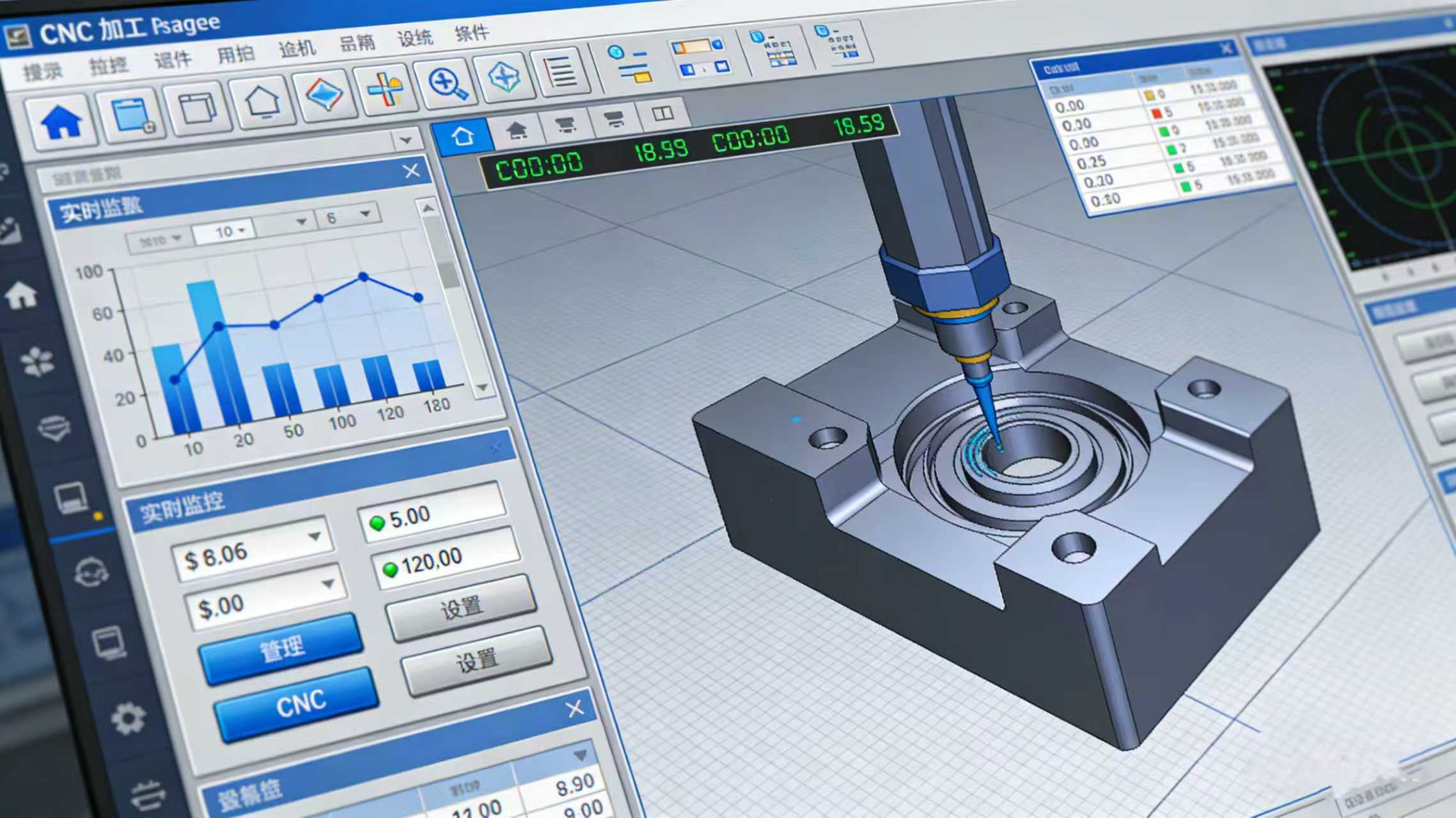The image size is (1456, 818).
Task: Click the text list lines toolbar icon
Action: point(560,72)
